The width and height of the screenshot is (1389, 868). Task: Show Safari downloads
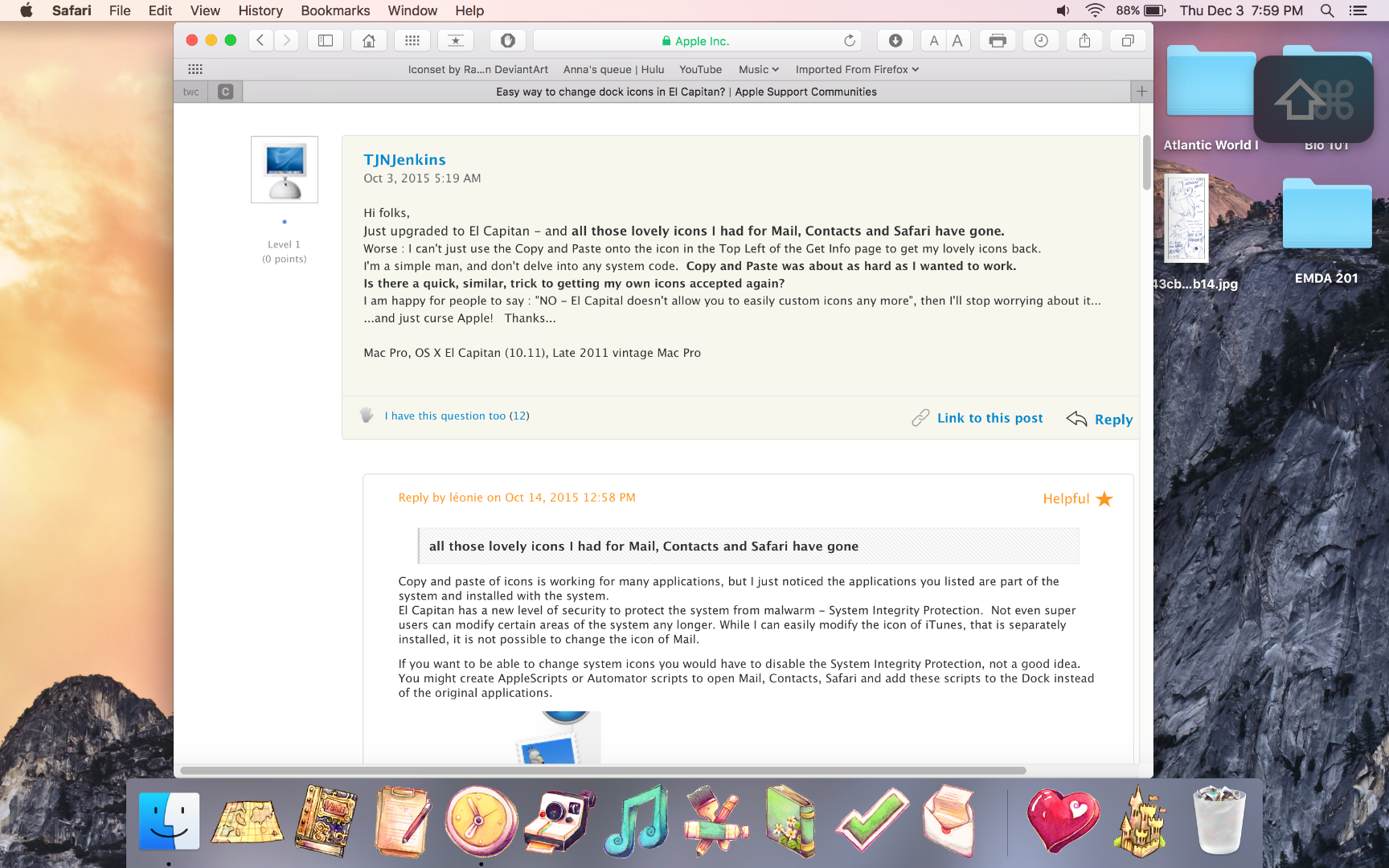pos(895,40)
